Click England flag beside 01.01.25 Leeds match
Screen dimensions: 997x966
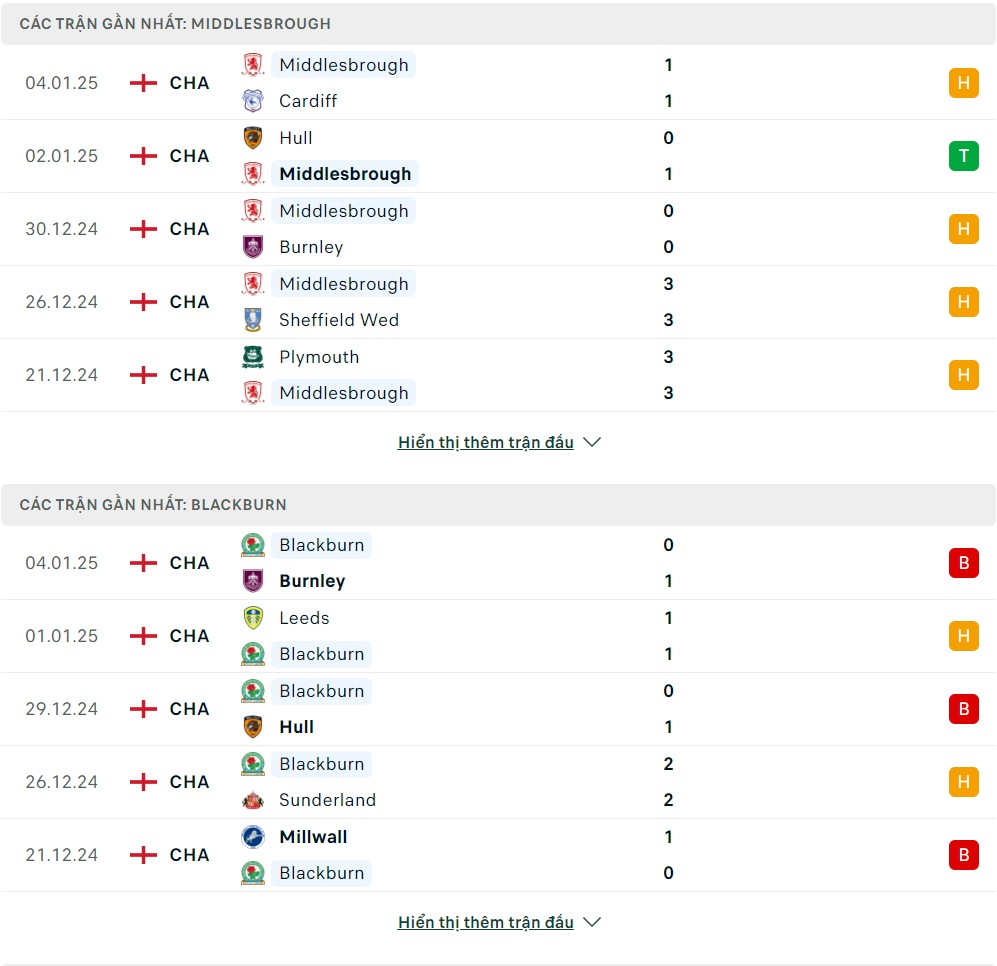pos(143,636)
